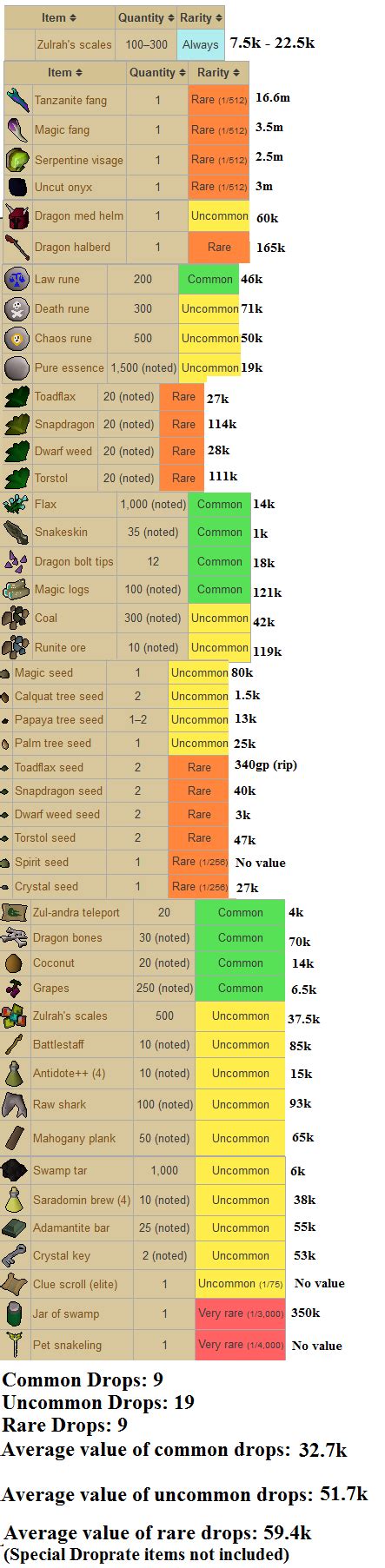Click the Jar of swamp icon
Viewport: 385px width, 1568px height.
(x=15, y=1313)
